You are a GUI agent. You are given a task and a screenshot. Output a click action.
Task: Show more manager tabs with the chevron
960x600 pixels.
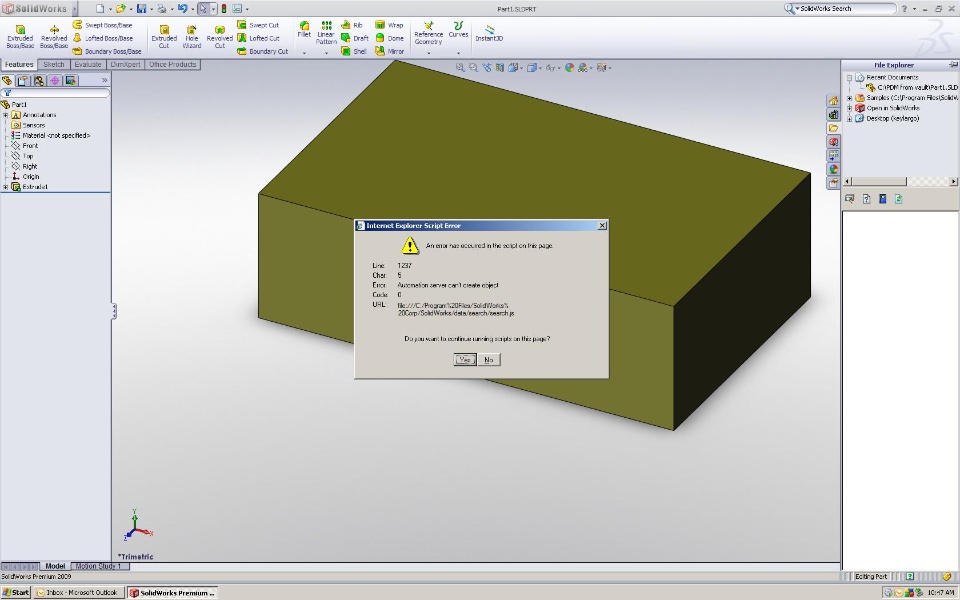point(105,80)
